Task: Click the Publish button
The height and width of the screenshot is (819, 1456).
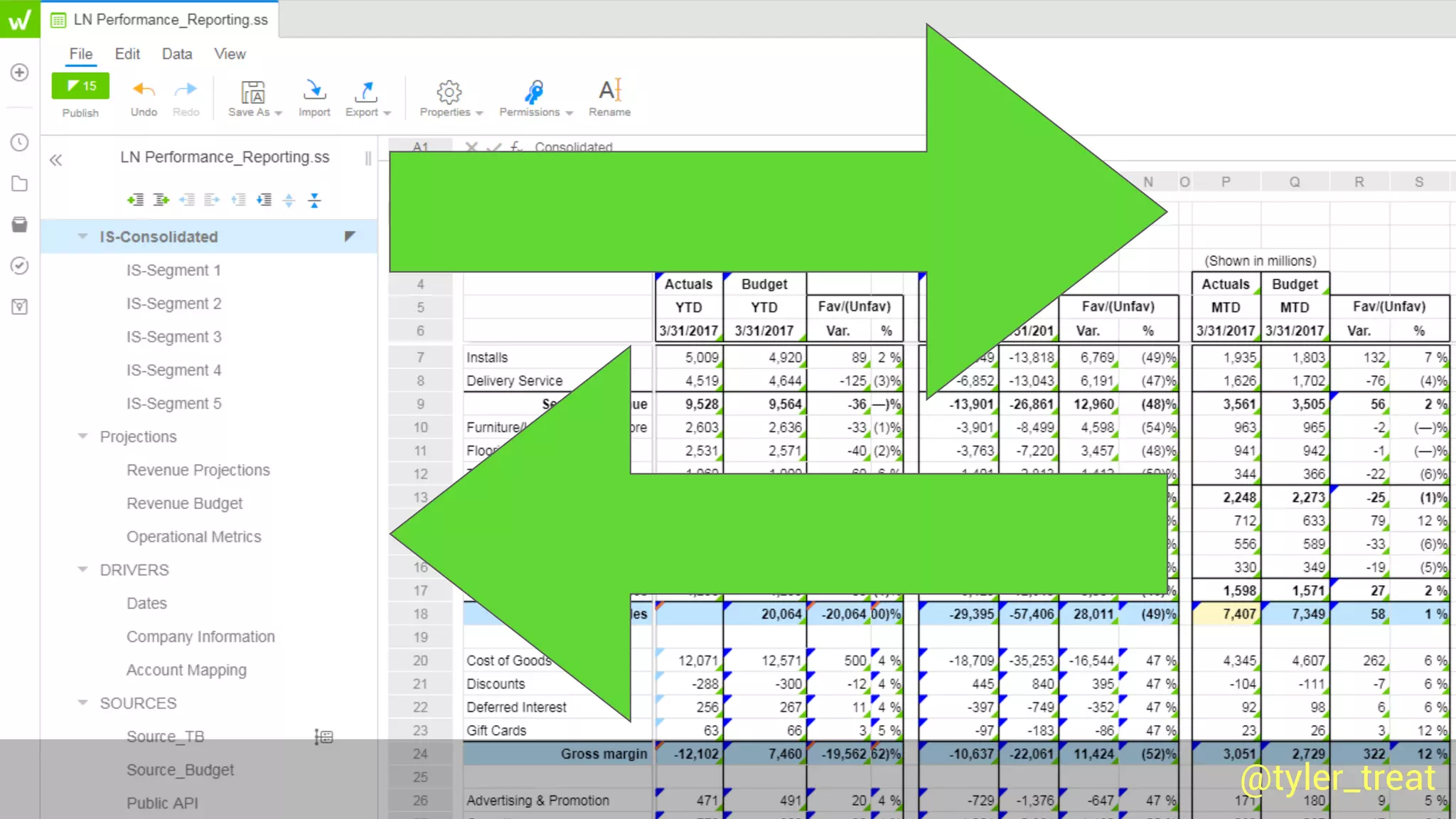Action: pyautogui.click(x=80, y=87)
